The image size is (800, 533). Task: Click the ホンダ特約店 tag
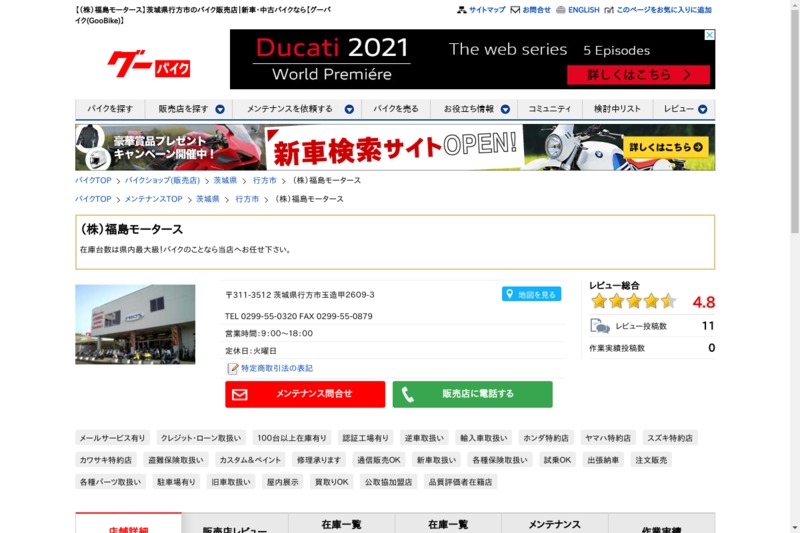pos(546,438)
